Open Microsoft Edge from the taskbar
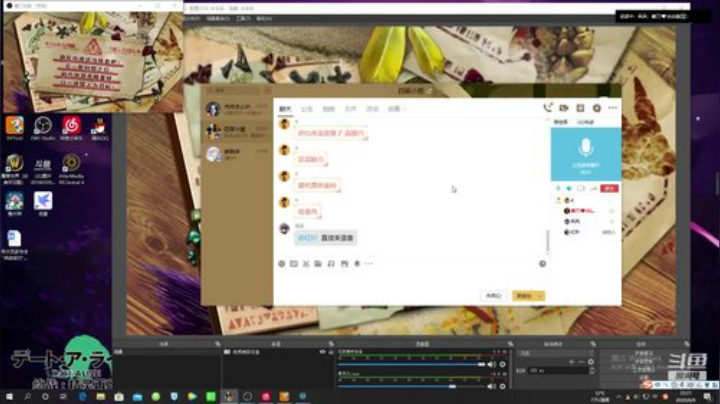Image resolution: width=720 pixels, height=404 pixels. tap(83, 397)
